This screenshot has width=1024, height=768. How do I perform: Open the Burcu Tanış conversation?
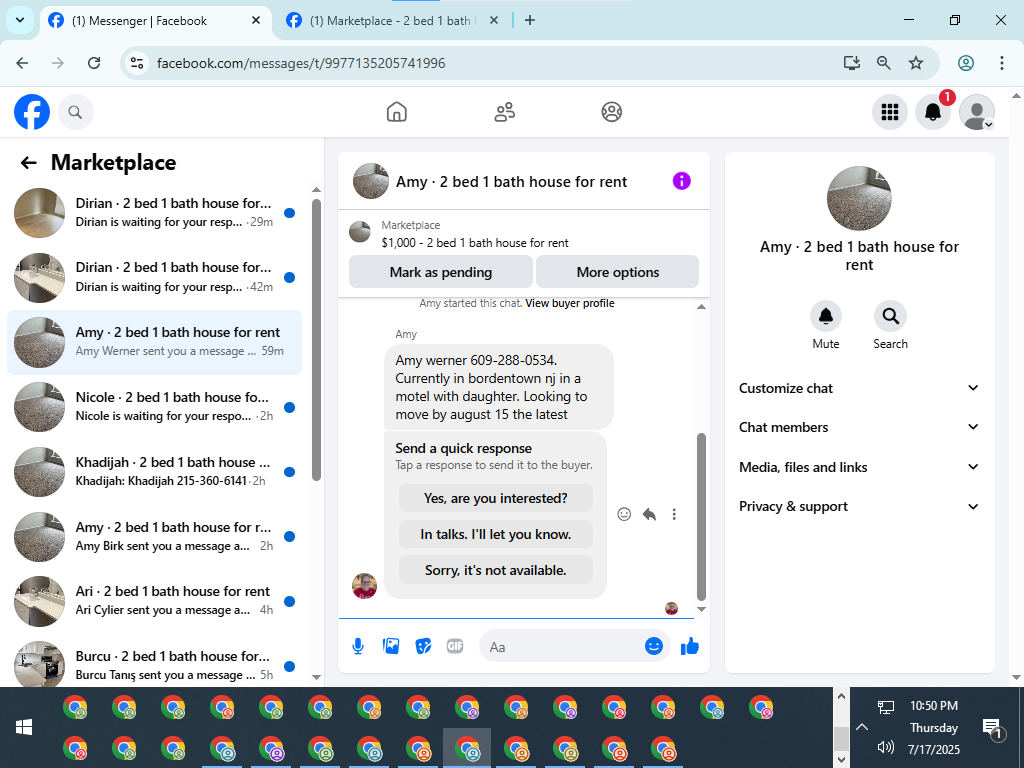pos(154,665)
